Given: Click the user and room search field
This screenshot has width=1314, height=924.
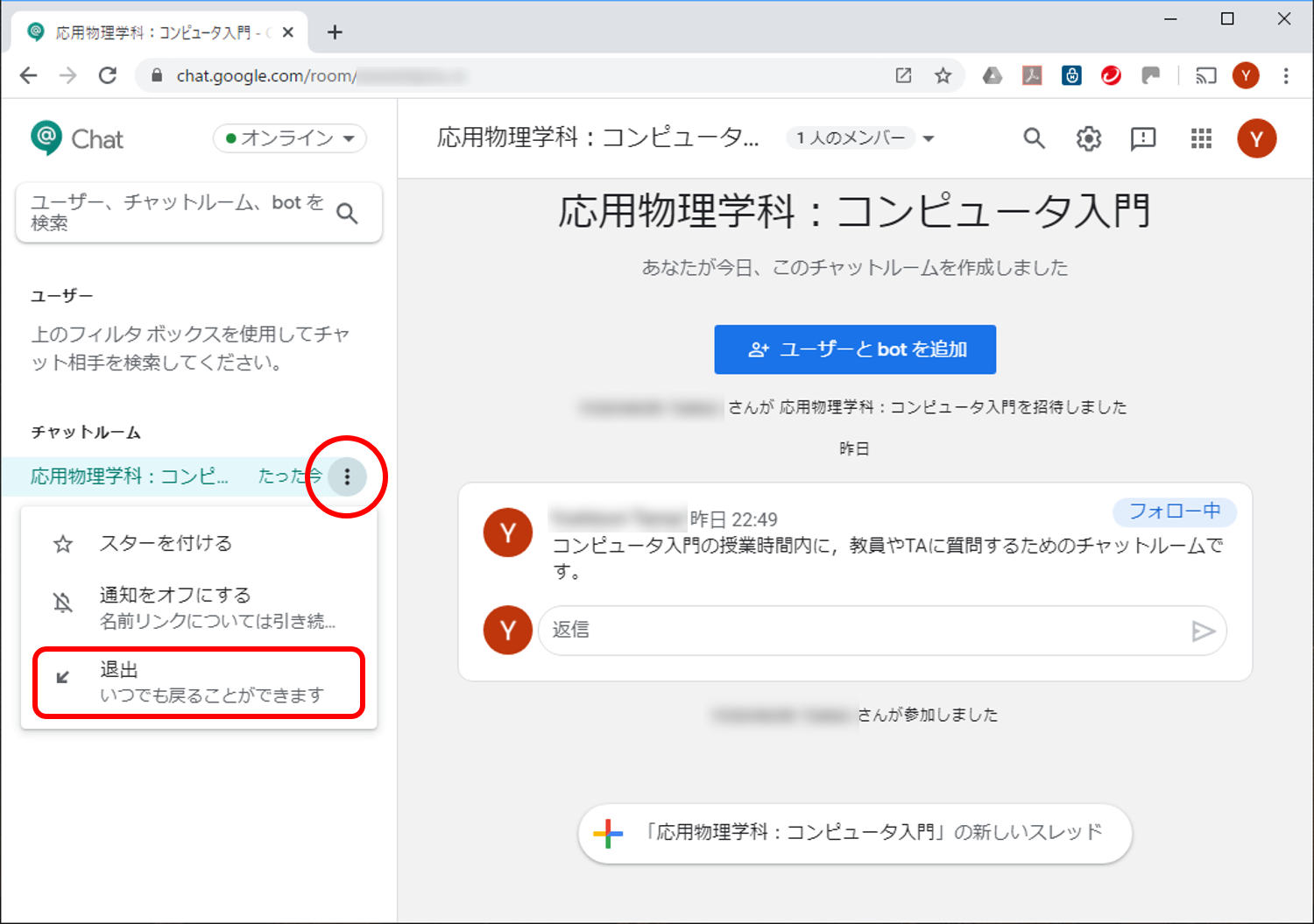Looking at the screenshot, I should [x=199, y=213].
